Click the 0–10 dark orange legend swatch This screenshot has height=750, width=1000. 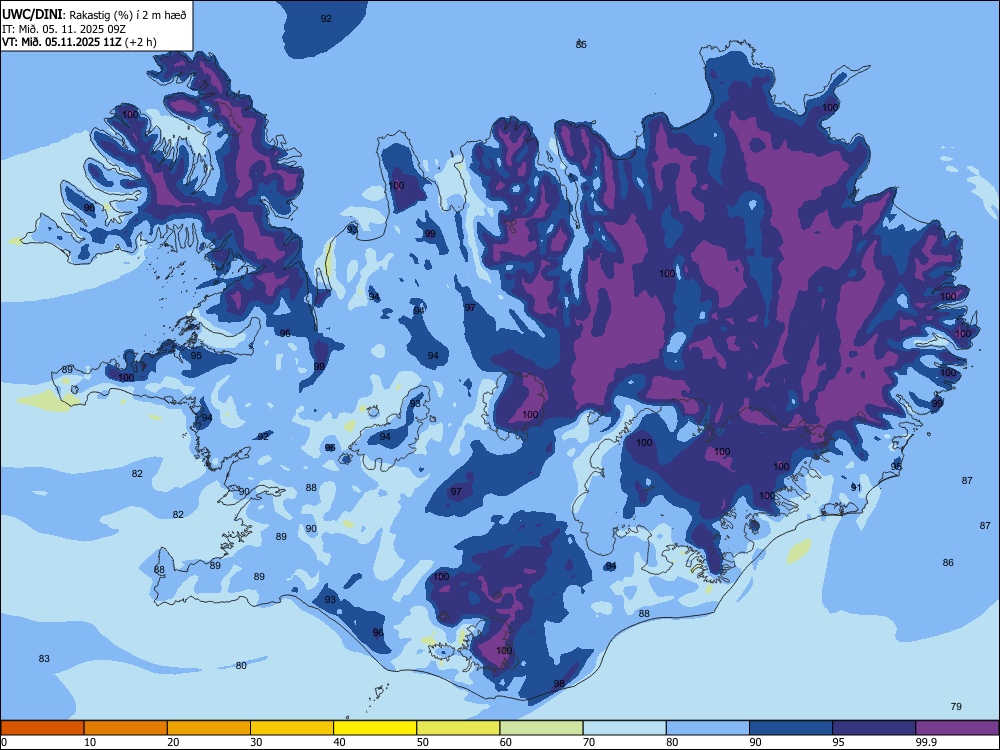pyautogui.click(x=42, y=728)
